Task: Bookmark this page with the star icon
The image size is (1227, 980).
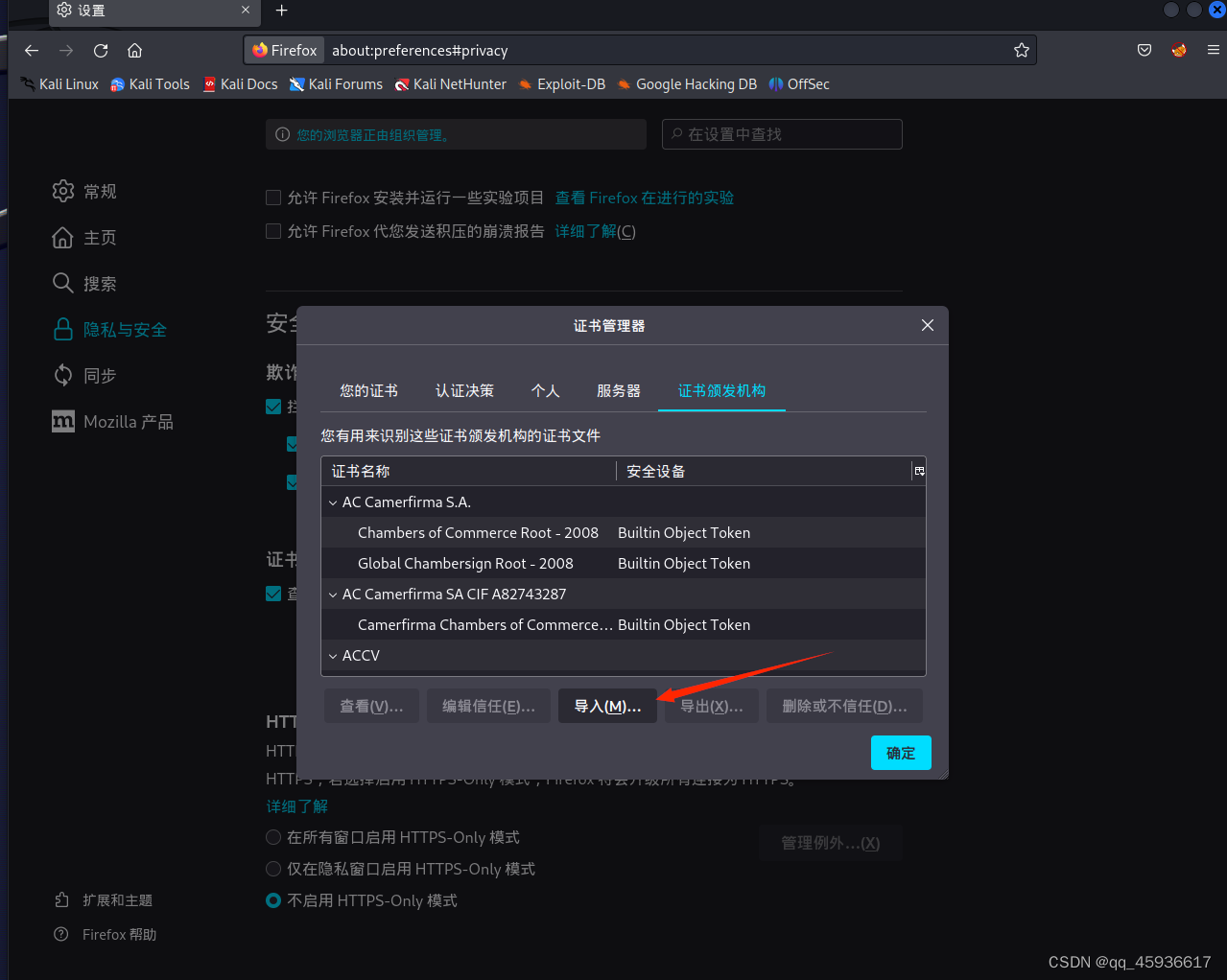Action: pos(1022,51)
